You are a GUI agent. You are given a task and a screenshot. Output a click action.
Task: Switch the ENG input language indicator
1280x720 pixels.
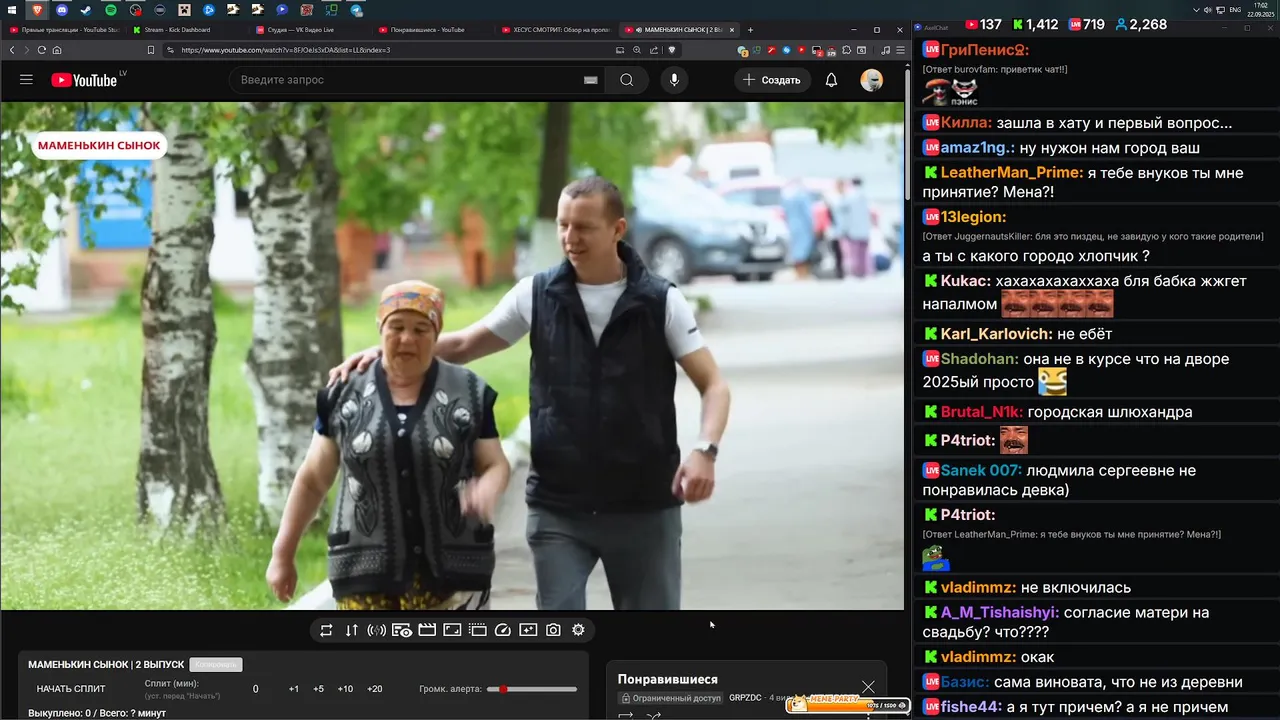1235,10
